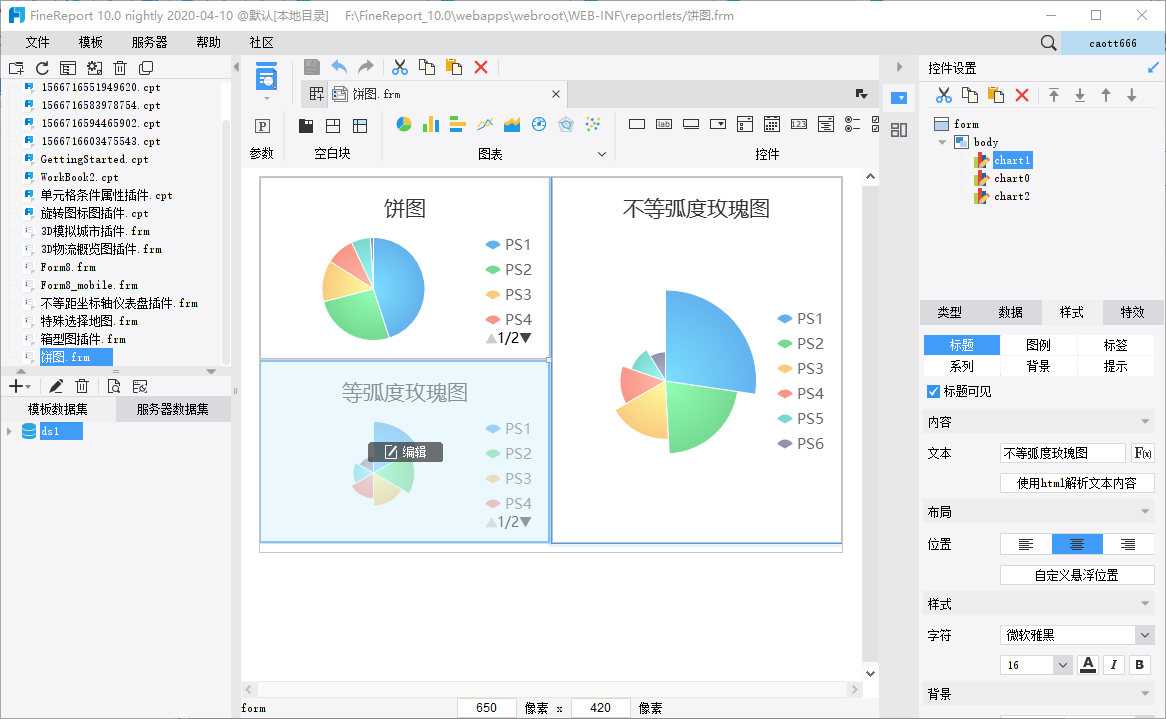Move widget down one level arrow
Screen dimensions: 1166x719
click(1132, 95)
